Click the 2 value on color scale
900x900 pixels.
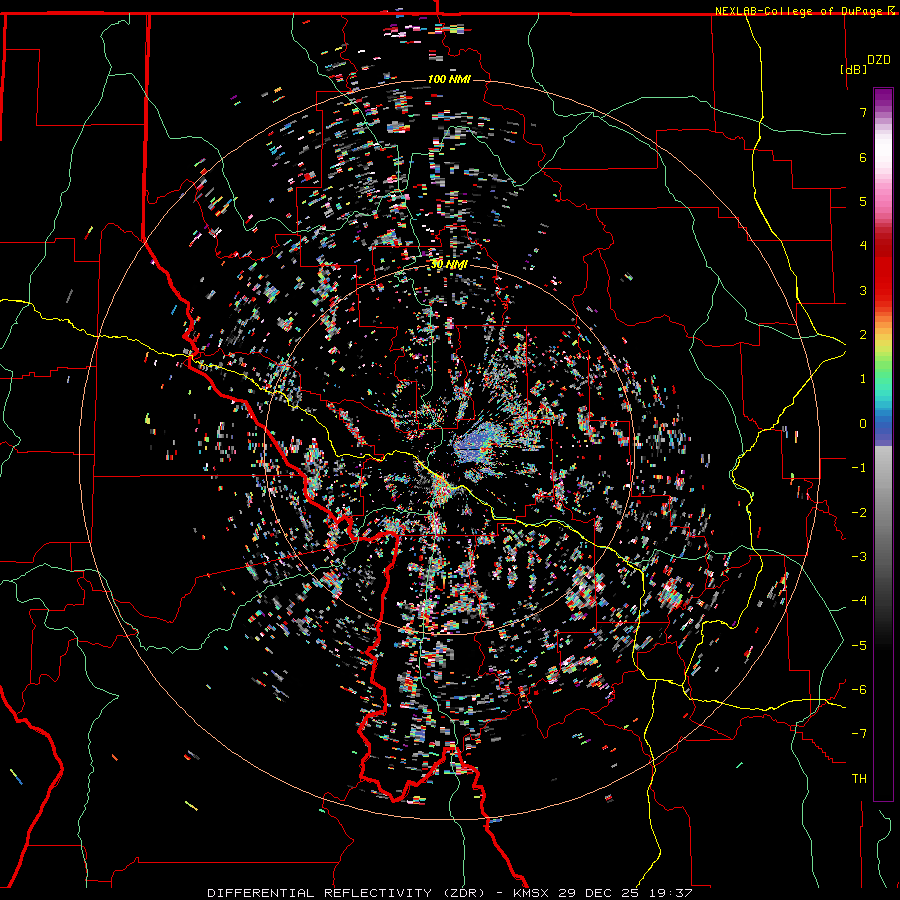point(863,335)
